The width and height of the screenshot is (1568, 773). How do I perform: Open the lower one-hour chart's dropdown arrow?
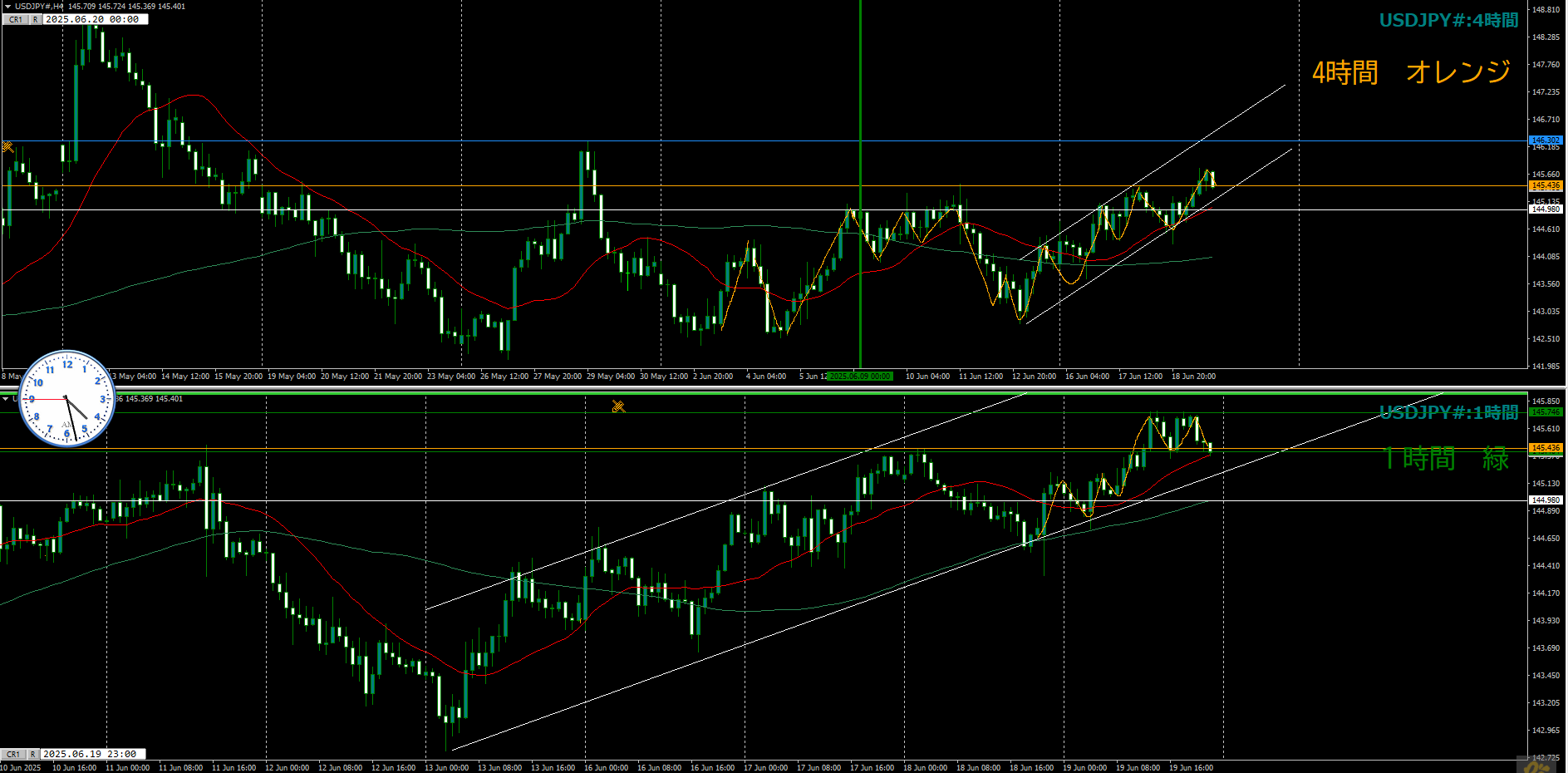pyautogui.click(x=7, y=399)
